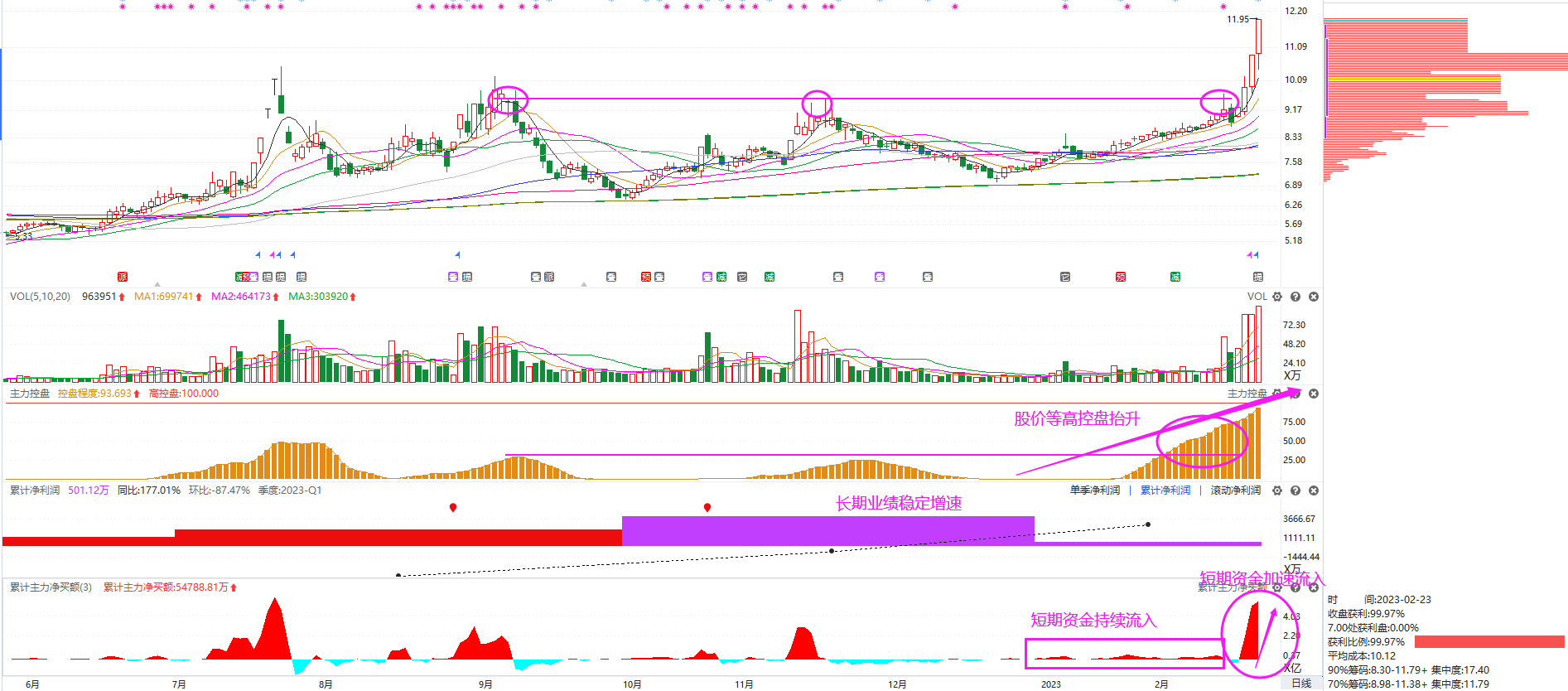Open help icon of 净利润 panel
The height and width of the screenshot is (691, 1568).
[1295, 490]
